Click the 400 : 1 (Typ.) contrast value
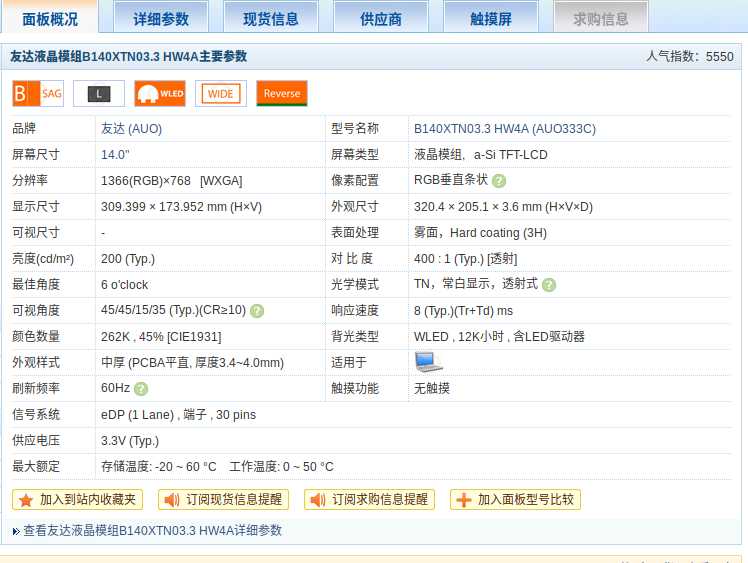The image size is (748, 563). pyautogui.click(x=466, y=259)
